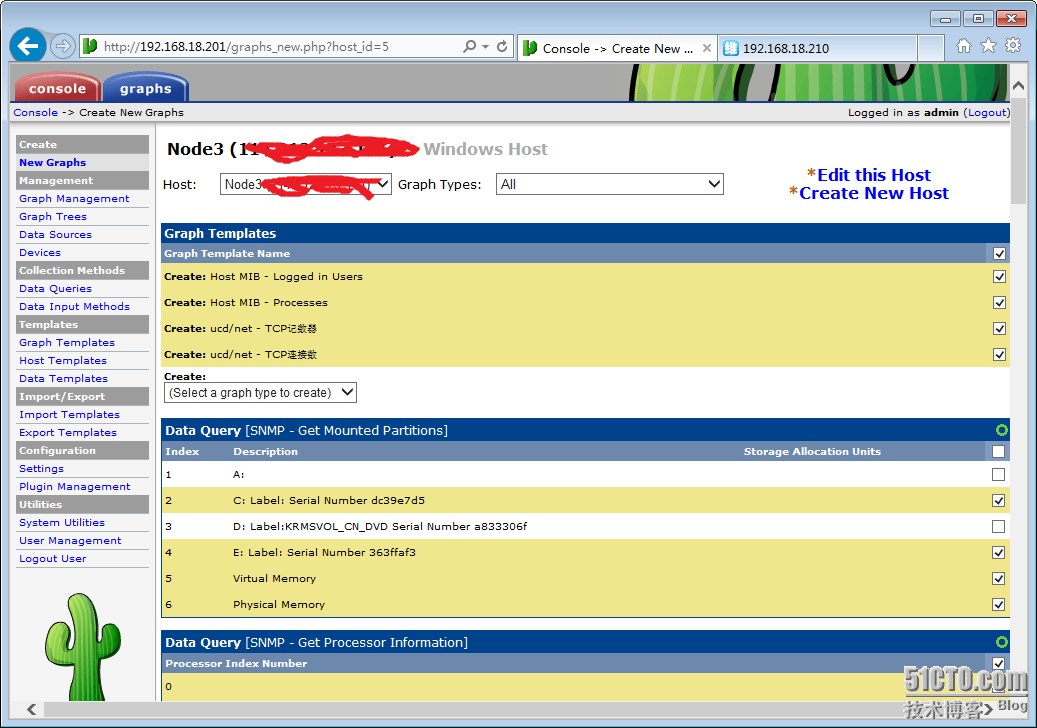This screenshot has height=728, width=1037.
Task: Switch to the graphs tab
Action: pyautogui.click(x=145, y=88)
